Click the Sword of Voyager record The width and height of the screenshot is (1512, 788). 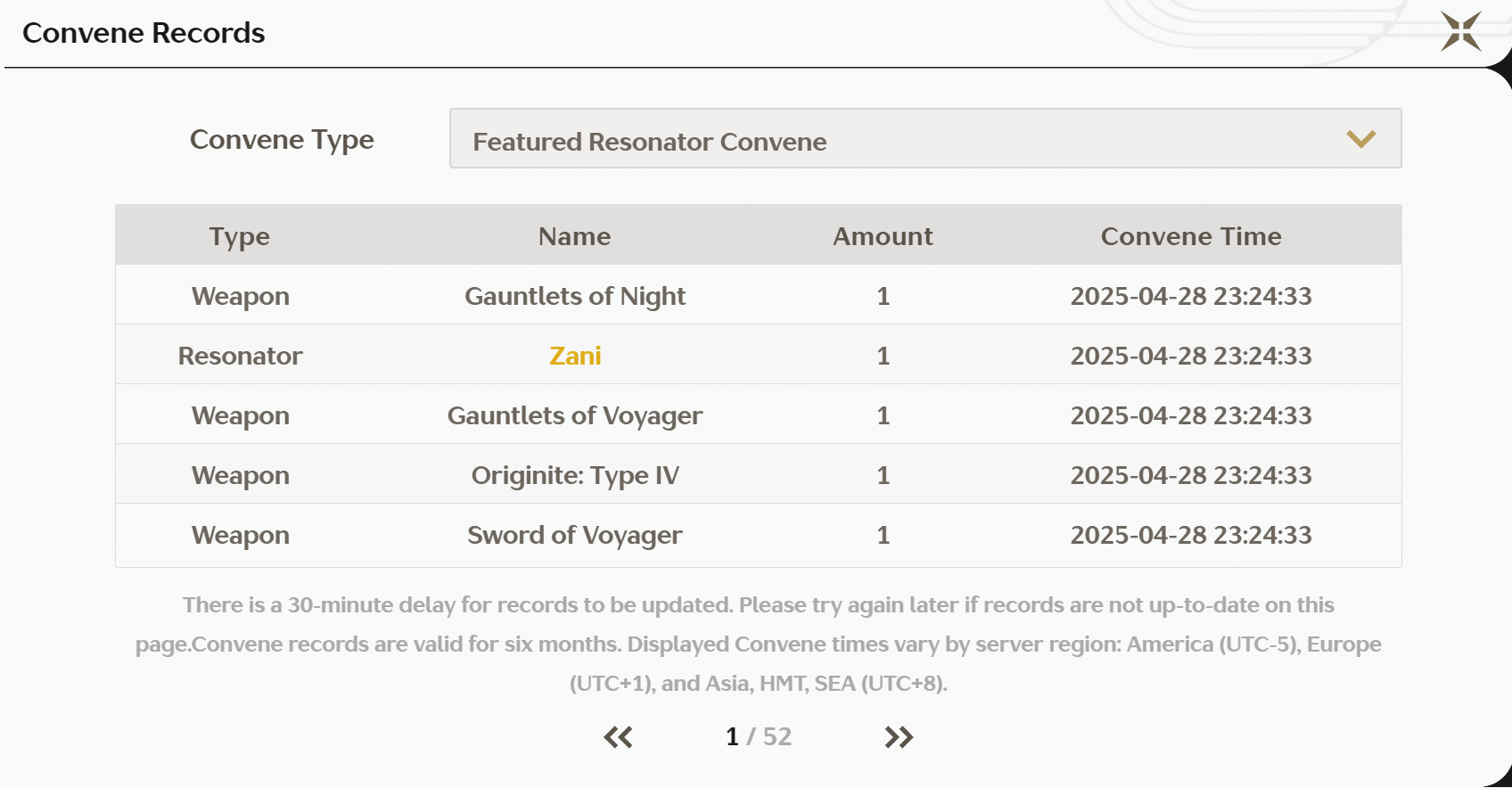click(575, 535)
